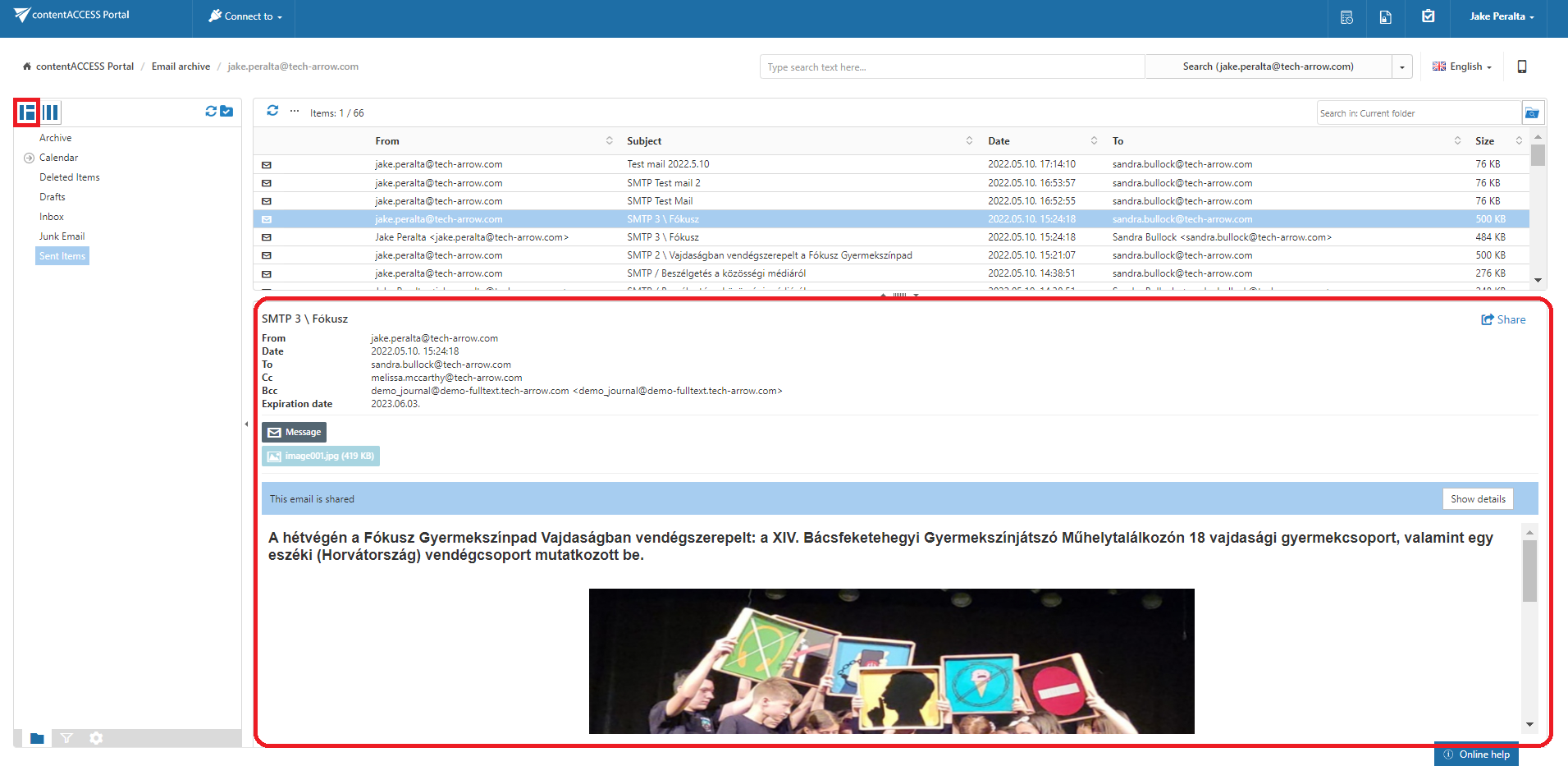Click the clipboard checkmark icon in header

[x=1429, y=16]
